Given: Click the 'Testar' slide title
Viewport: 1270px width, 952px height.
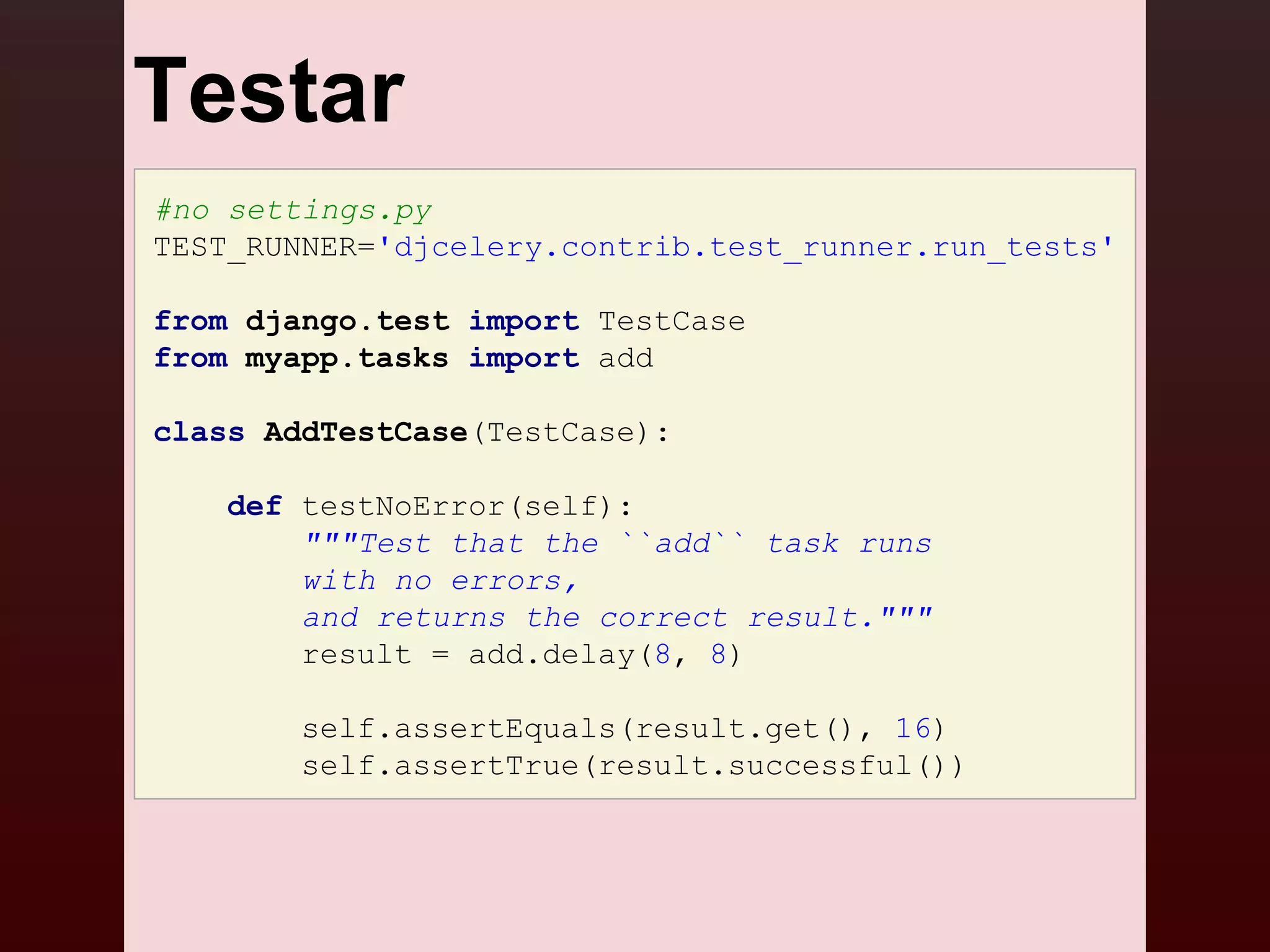Looking at the screenshot, I should [x=269, y=91].
